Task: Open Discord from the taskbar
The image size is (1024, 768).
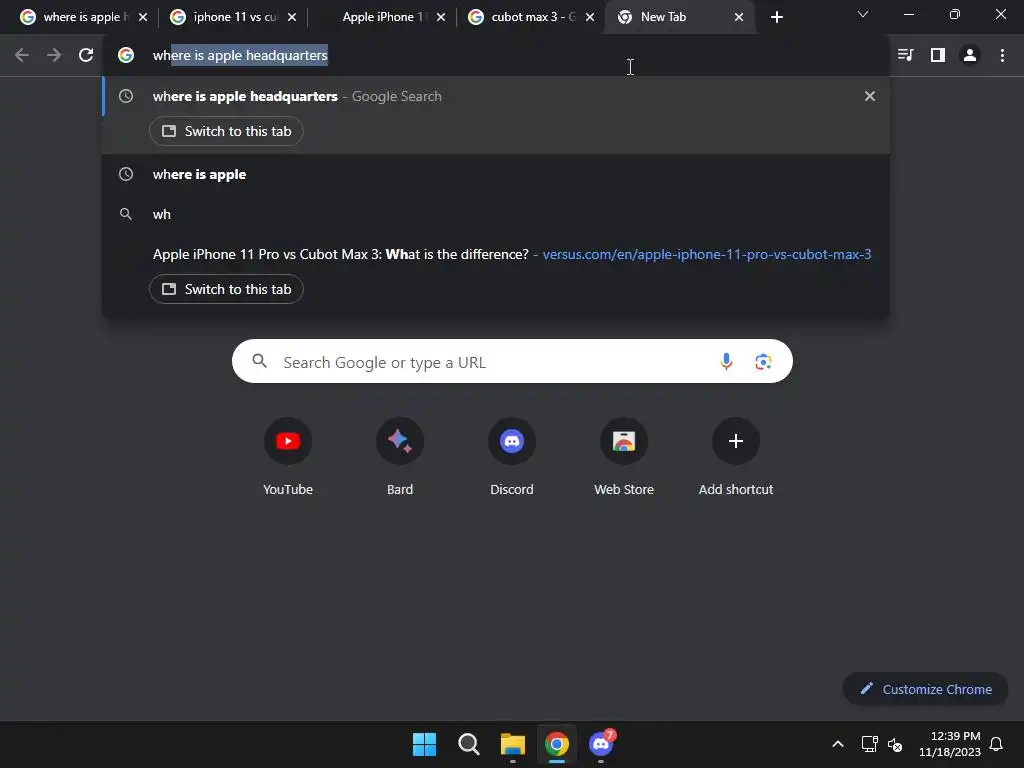Action: (x=601, y=744)
